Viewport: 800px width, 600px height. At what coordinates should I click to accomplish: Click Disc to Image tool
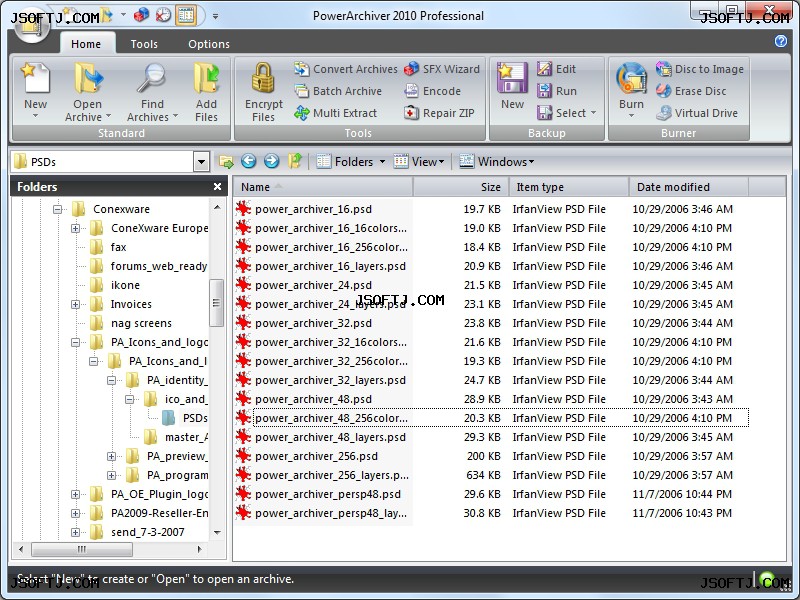[x=699, y=69]
